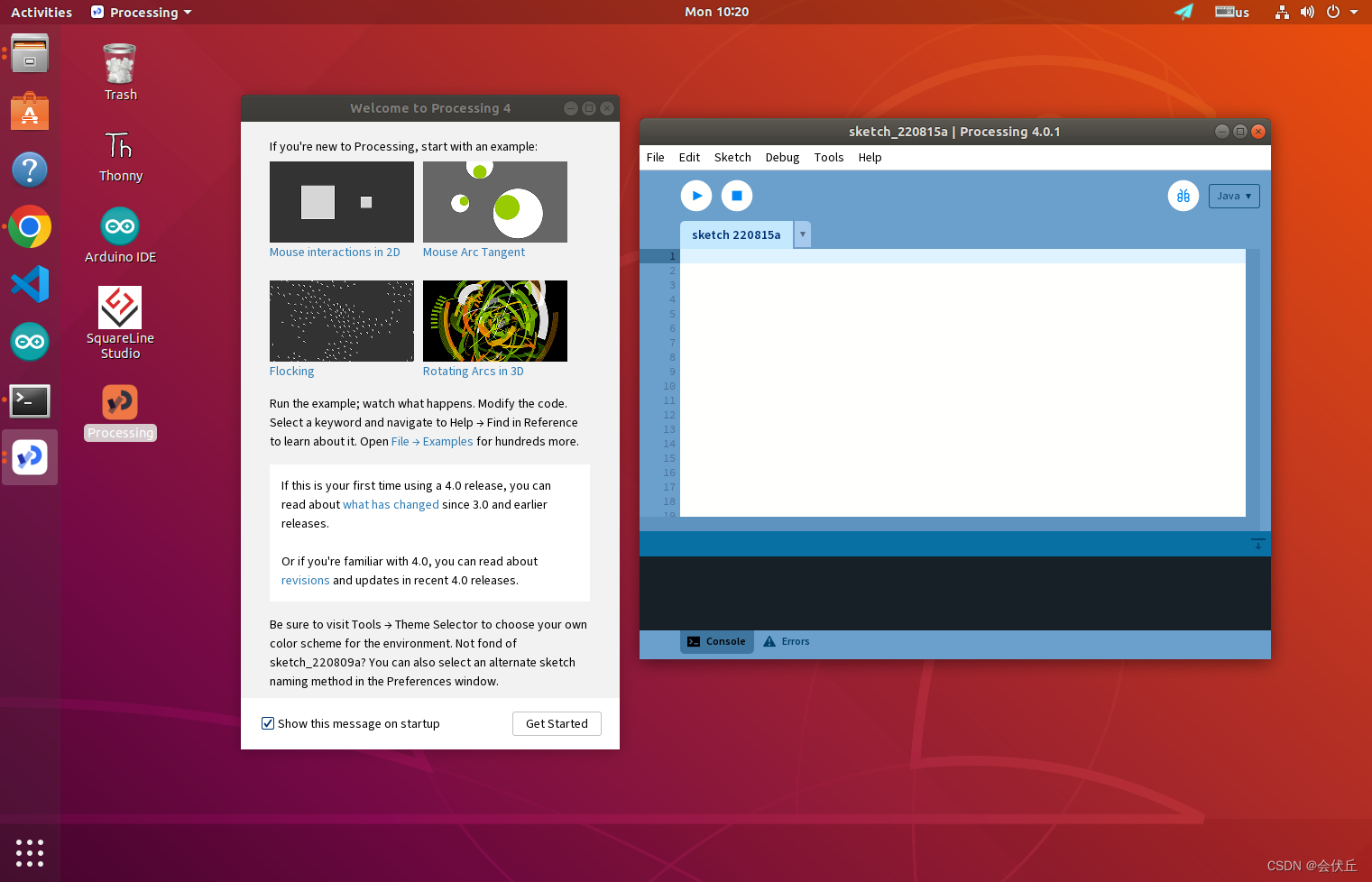Launch Google Chrome from the dock
The height and width of the screenshot is (882, 1372).
click(x=30, y=227)
